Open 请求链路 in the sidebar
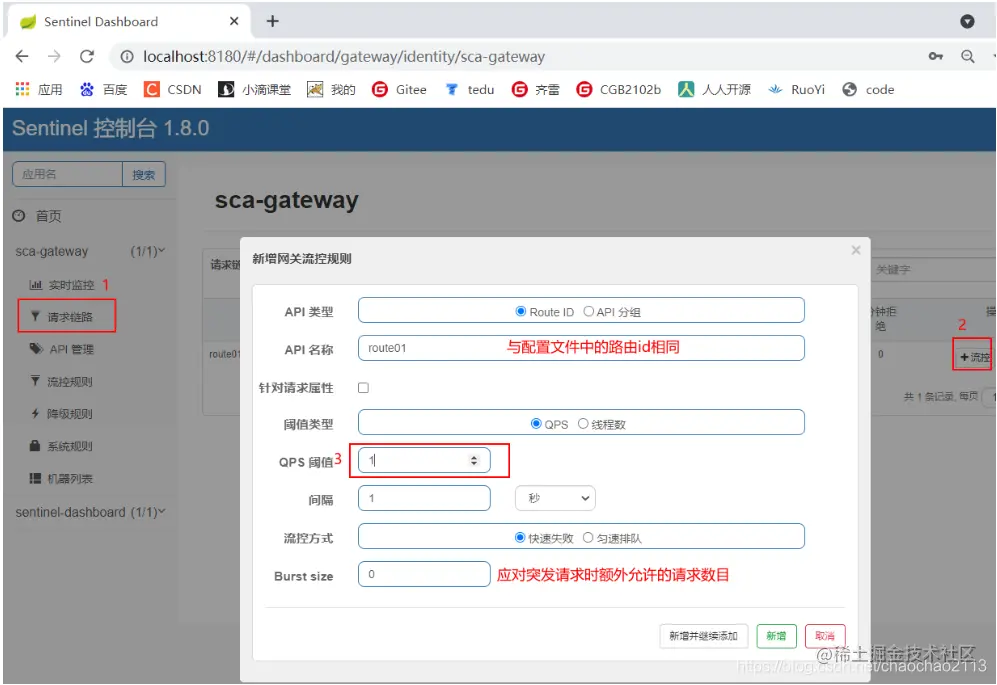This screenshot has height=685, width=997. pos(62,317)
